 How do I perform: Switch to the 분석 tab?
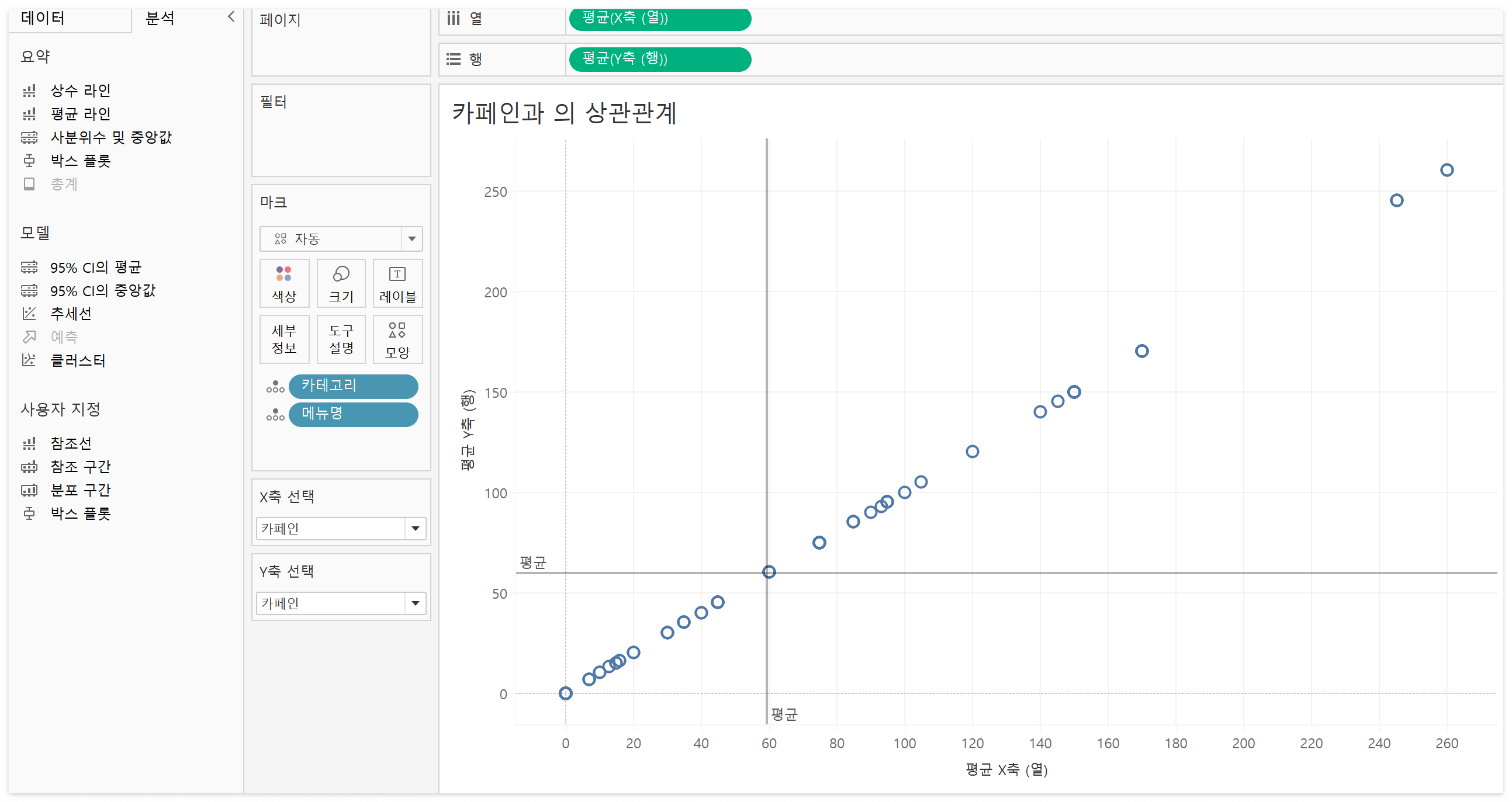click(160, 18)
